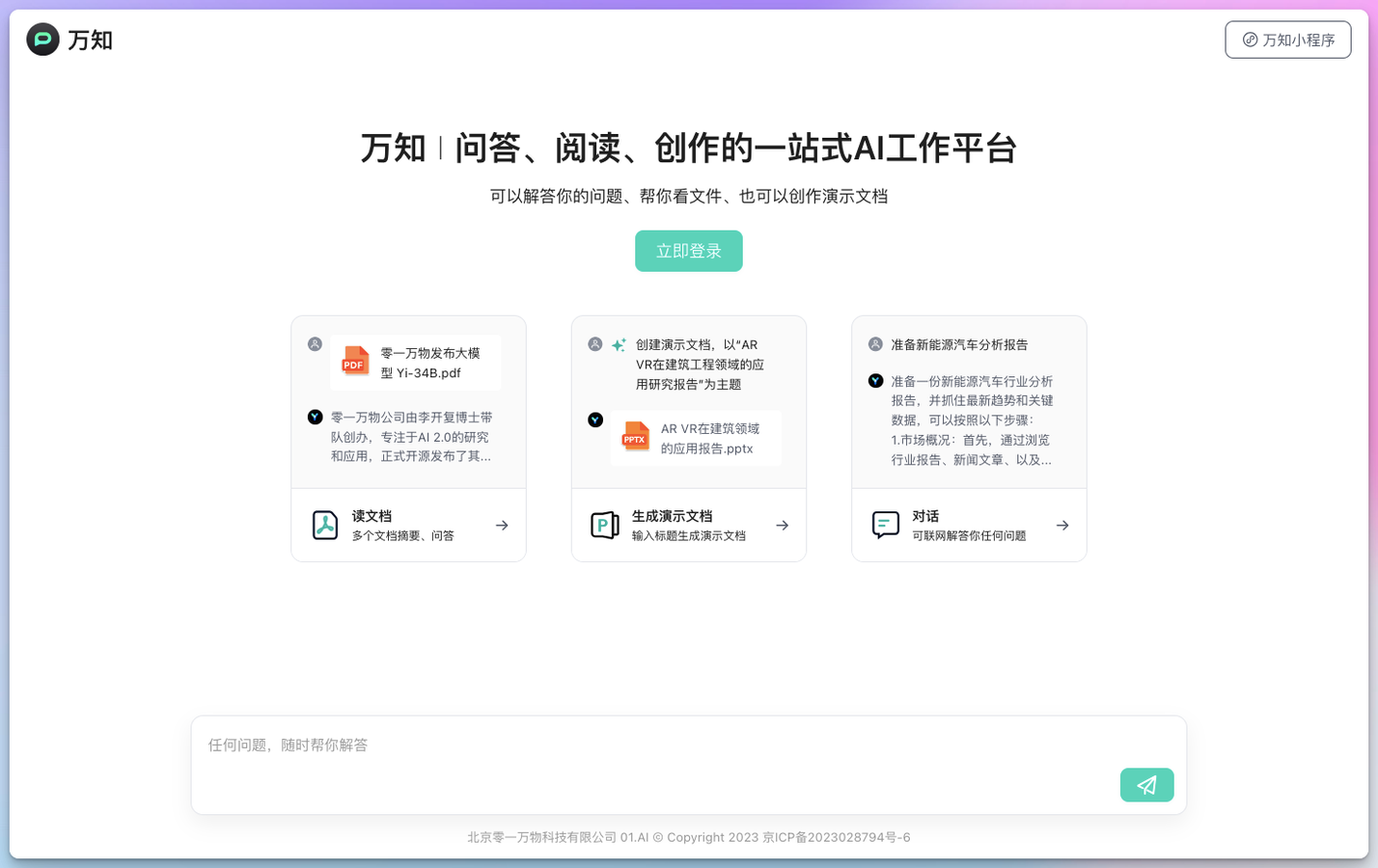Viewport: 1378px width, 868px height.
Task: Click the 京ICP备2023028794号-6 footer text
Action: pos(837,837)
